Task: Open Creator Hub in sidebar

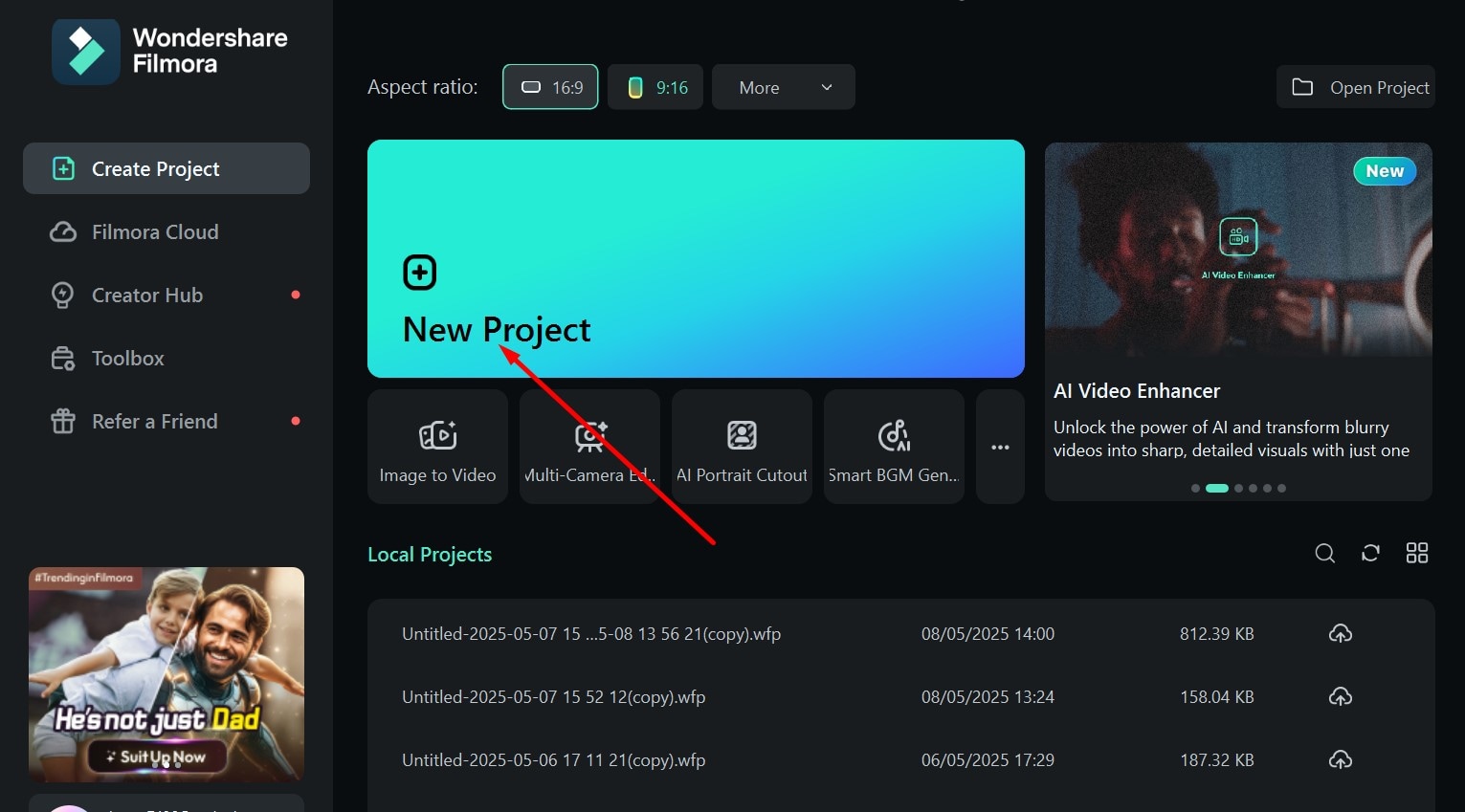Action: point(147,295)
